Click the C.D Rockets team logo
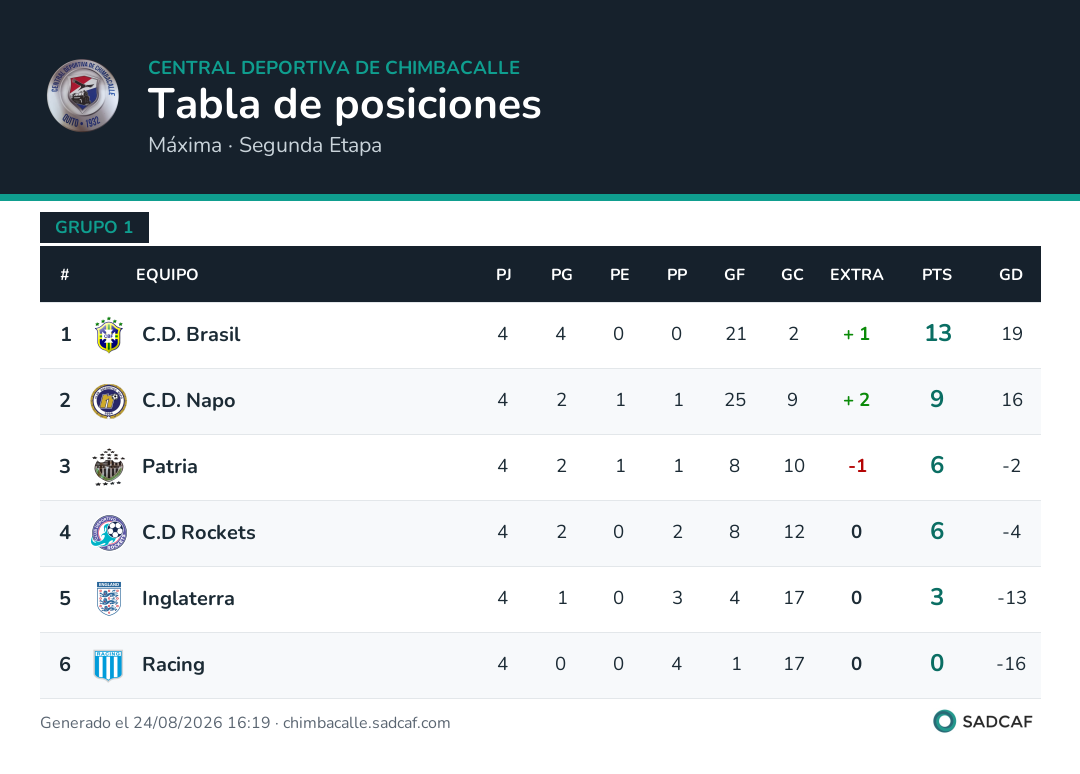This screenshot has height=774, width=1080. tap(109, 532)
